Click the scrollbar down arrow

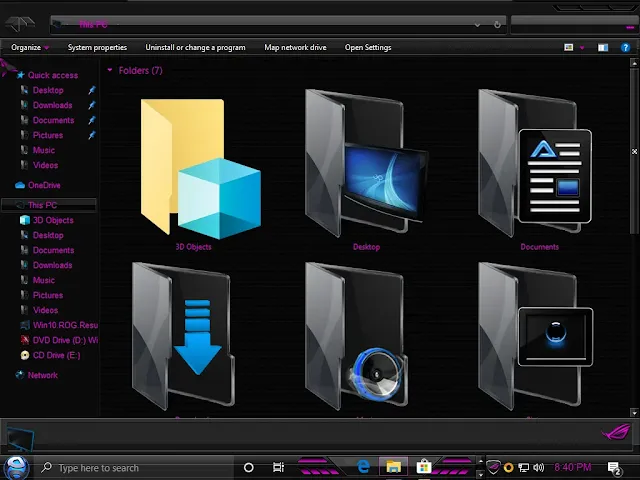click(x=634, y=413)
